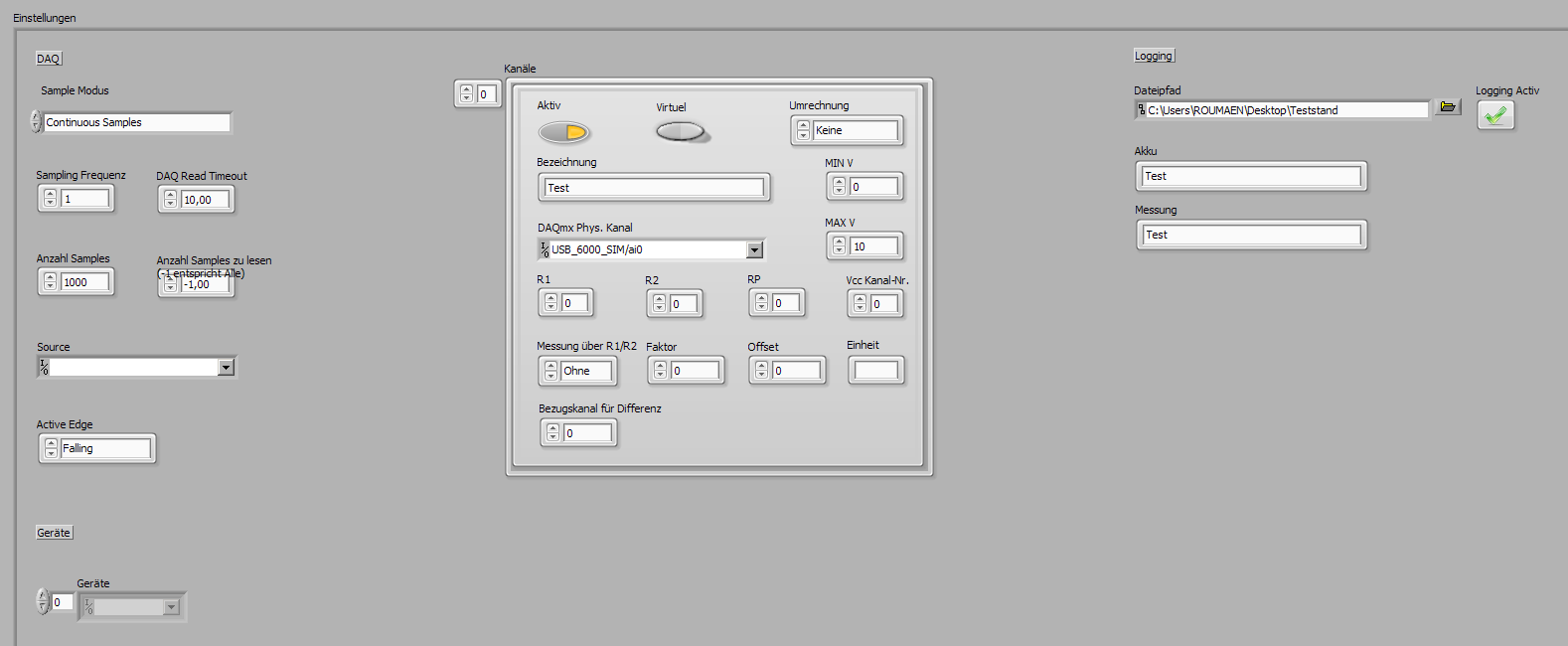The height and width of the screenshot is (646, 1568).
Task: Click the MAX V stepper arrows
Action: (x=840, y=245)
